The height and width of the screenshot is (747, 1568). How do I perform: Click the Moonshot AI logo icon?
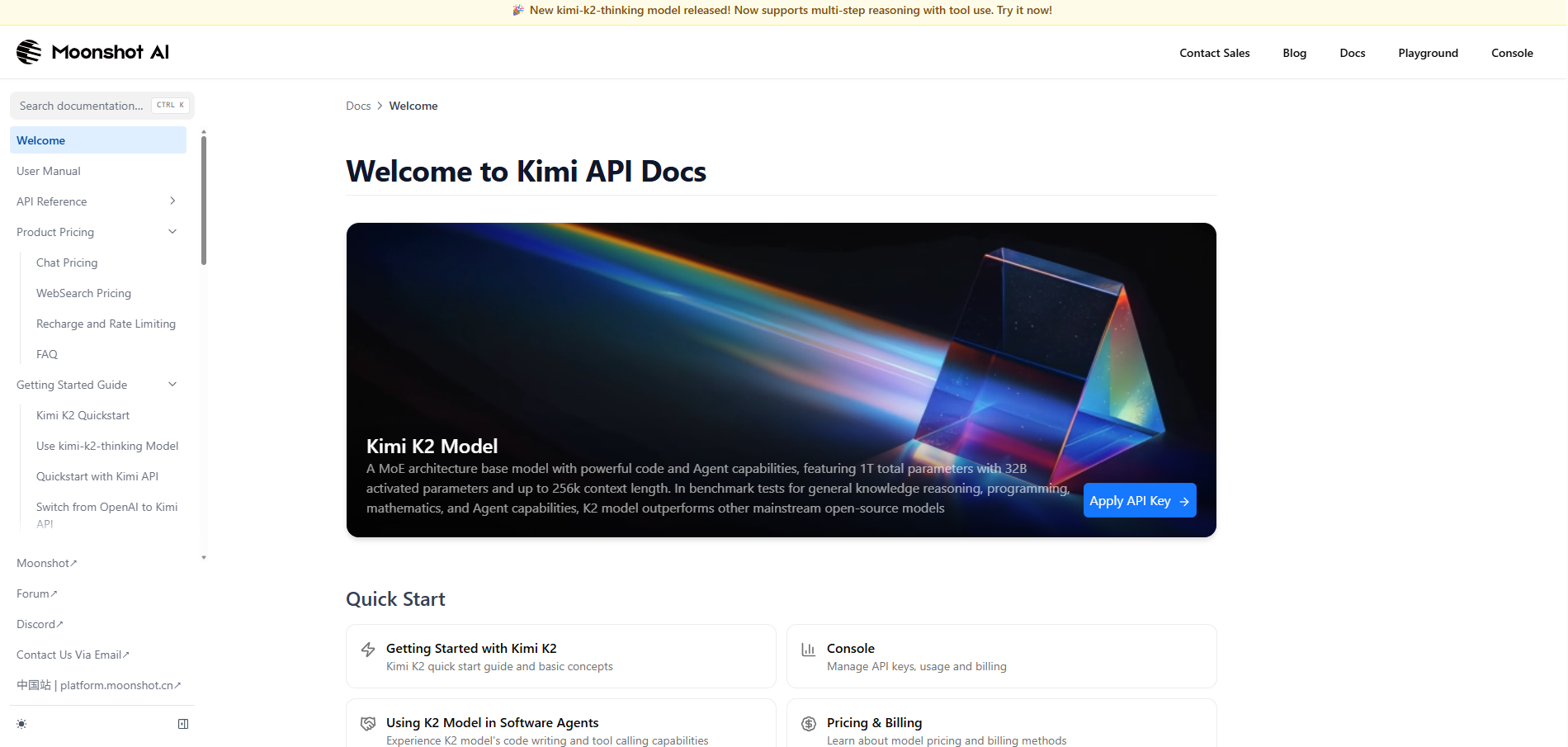(29, 52)
